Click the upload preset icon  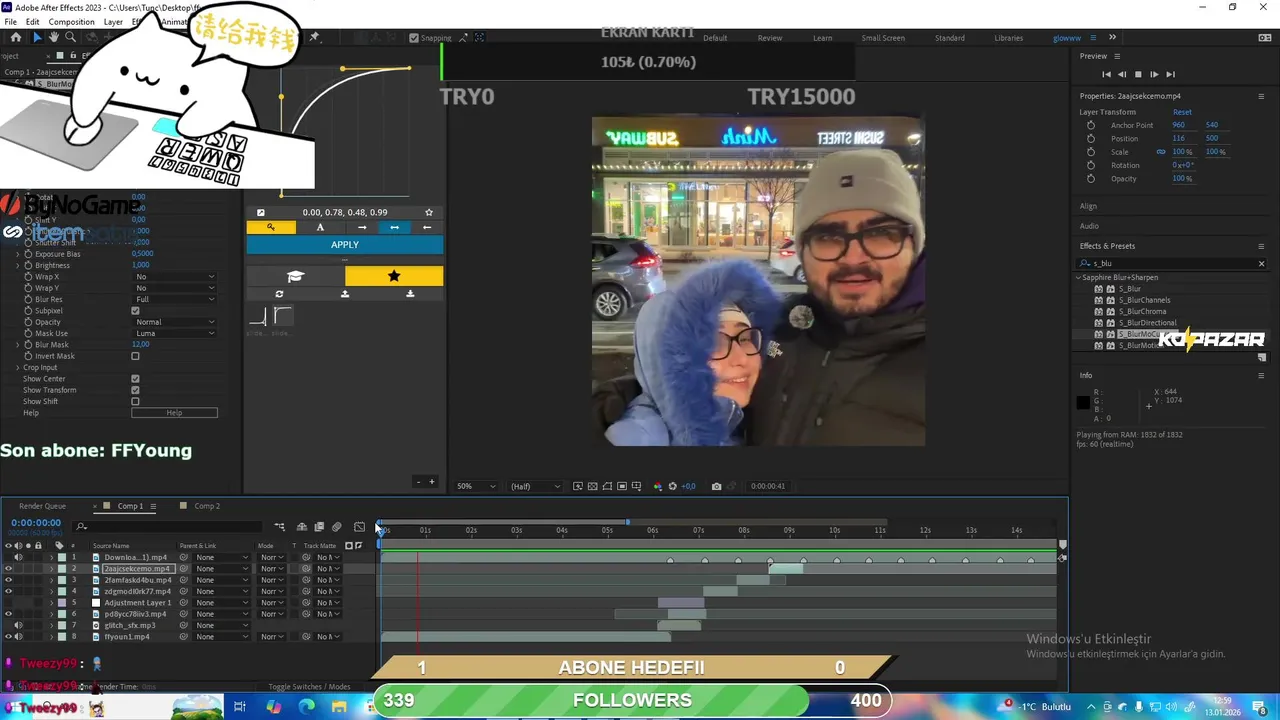pyautogui.click(x=345, y=294)
